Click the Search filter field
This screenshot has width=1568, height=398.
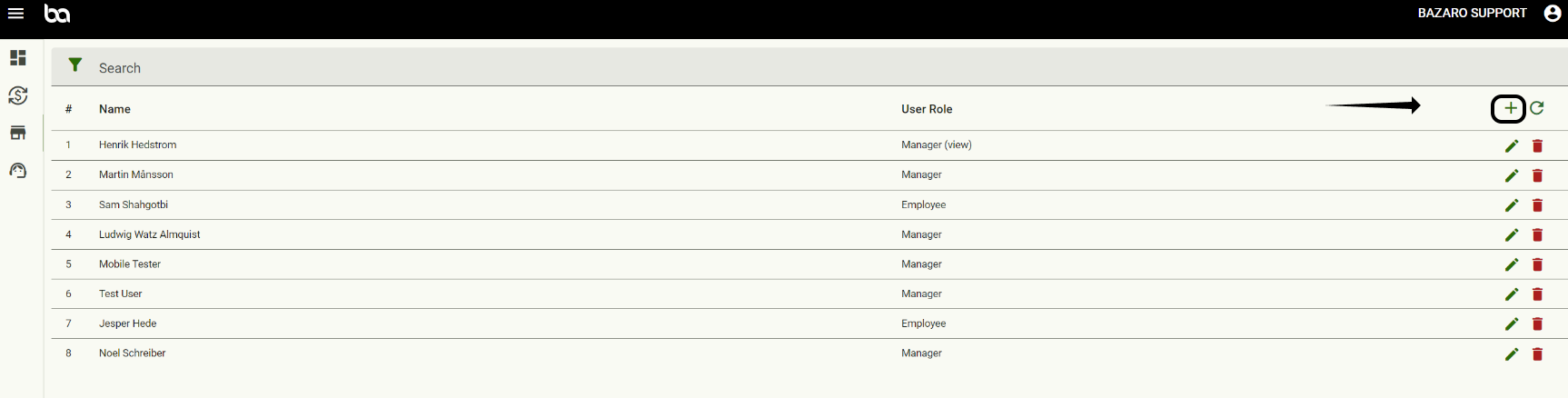coord(363,68)
